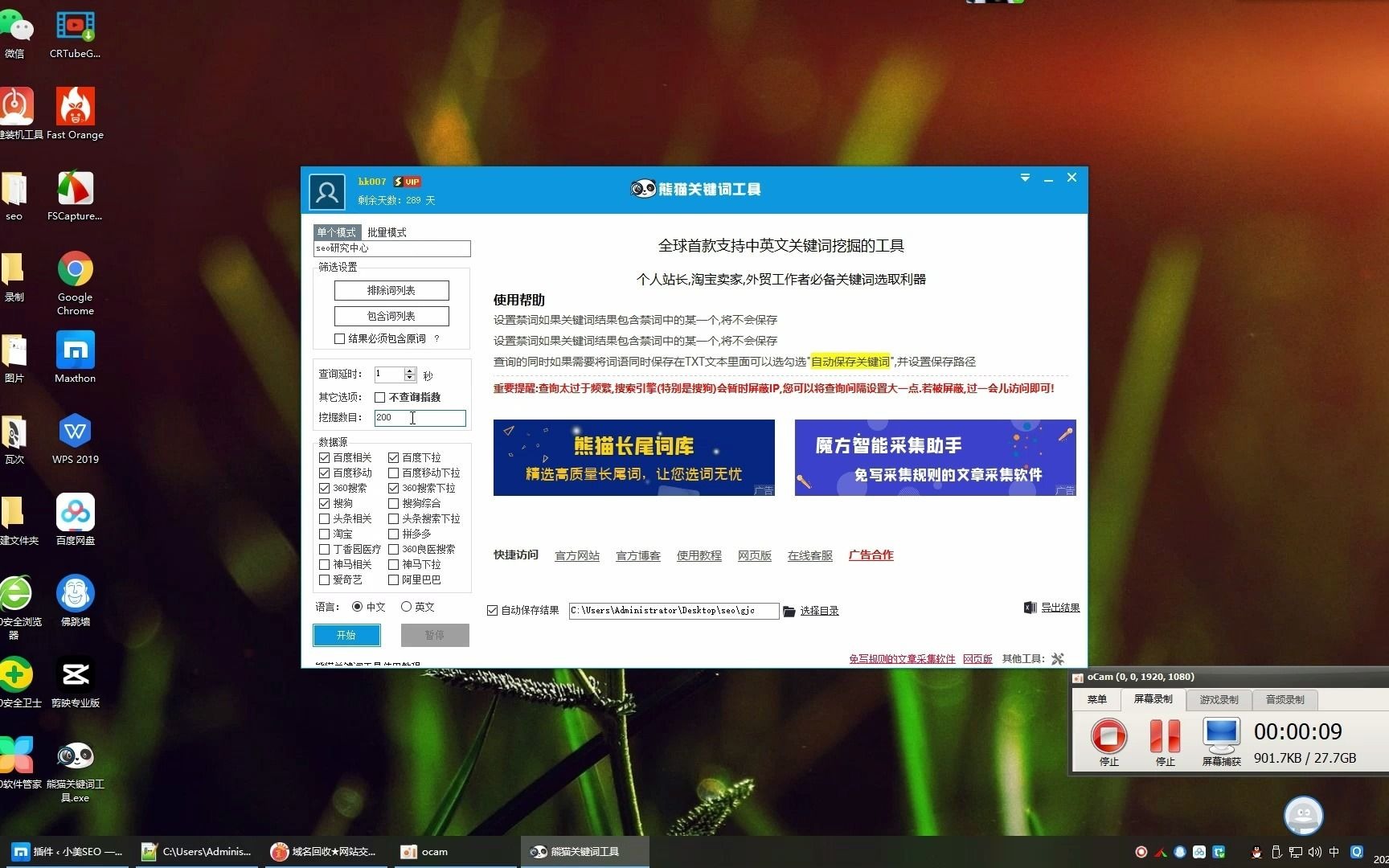Click the 查询延时 spinner arrows
Screen dimensions: 1389x868
[x=410, y=375]
